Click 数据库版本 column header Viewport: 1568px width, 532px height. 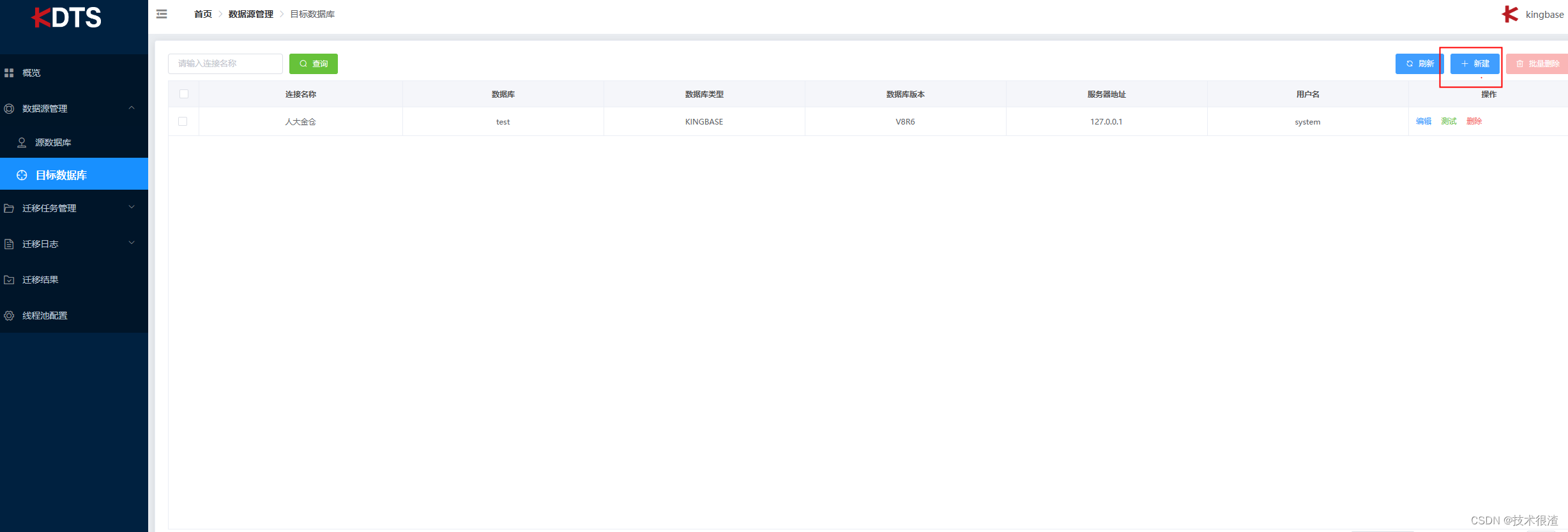point(906,94)
